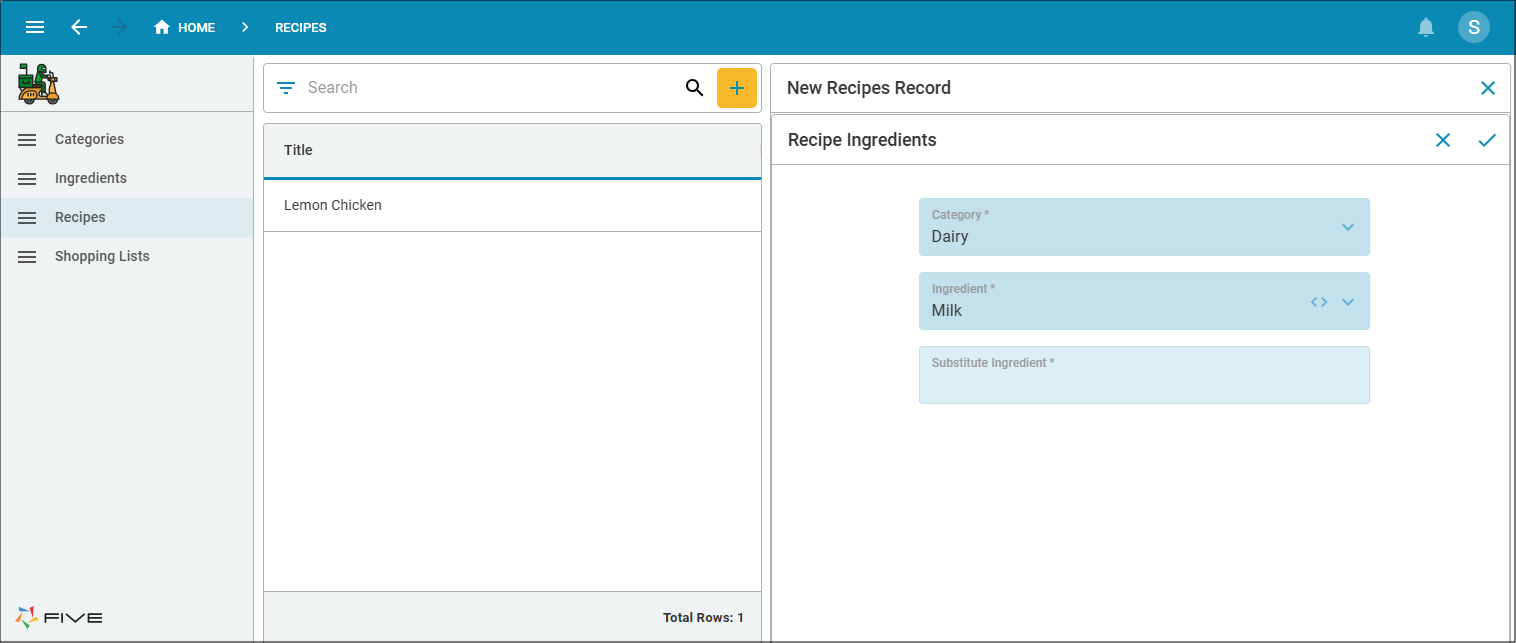1516x643 pixels.
Task: Open the user avatar S menu
Action: (1474, 27)
